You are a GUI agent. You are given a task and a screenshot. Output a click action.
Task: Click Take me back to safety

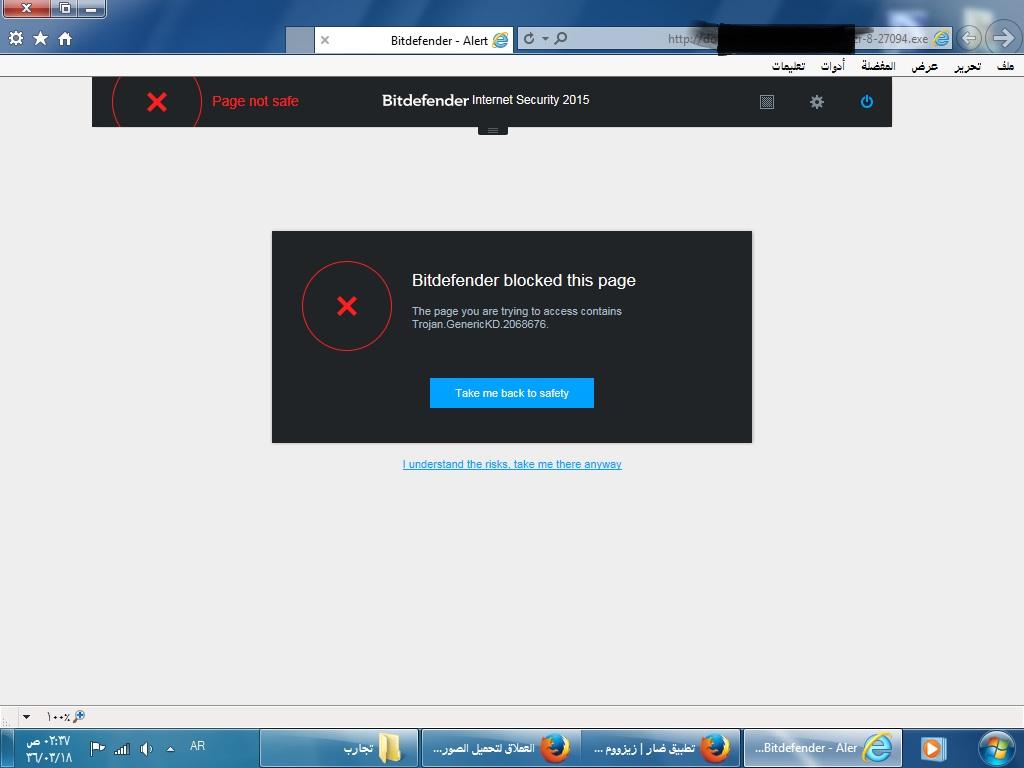point(511,393)
